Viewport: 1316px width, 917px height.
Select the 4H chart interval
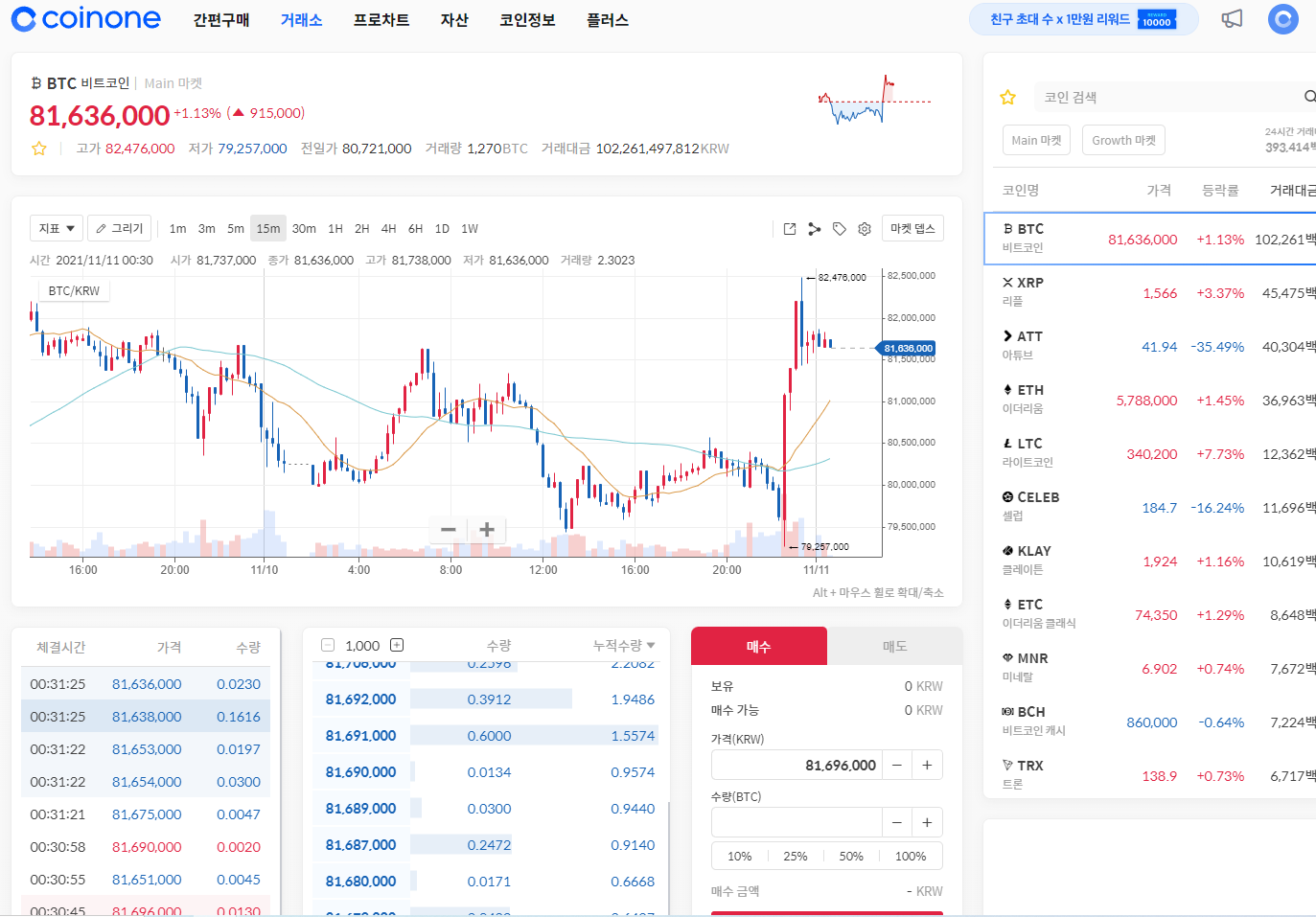[x=388, y=228]
